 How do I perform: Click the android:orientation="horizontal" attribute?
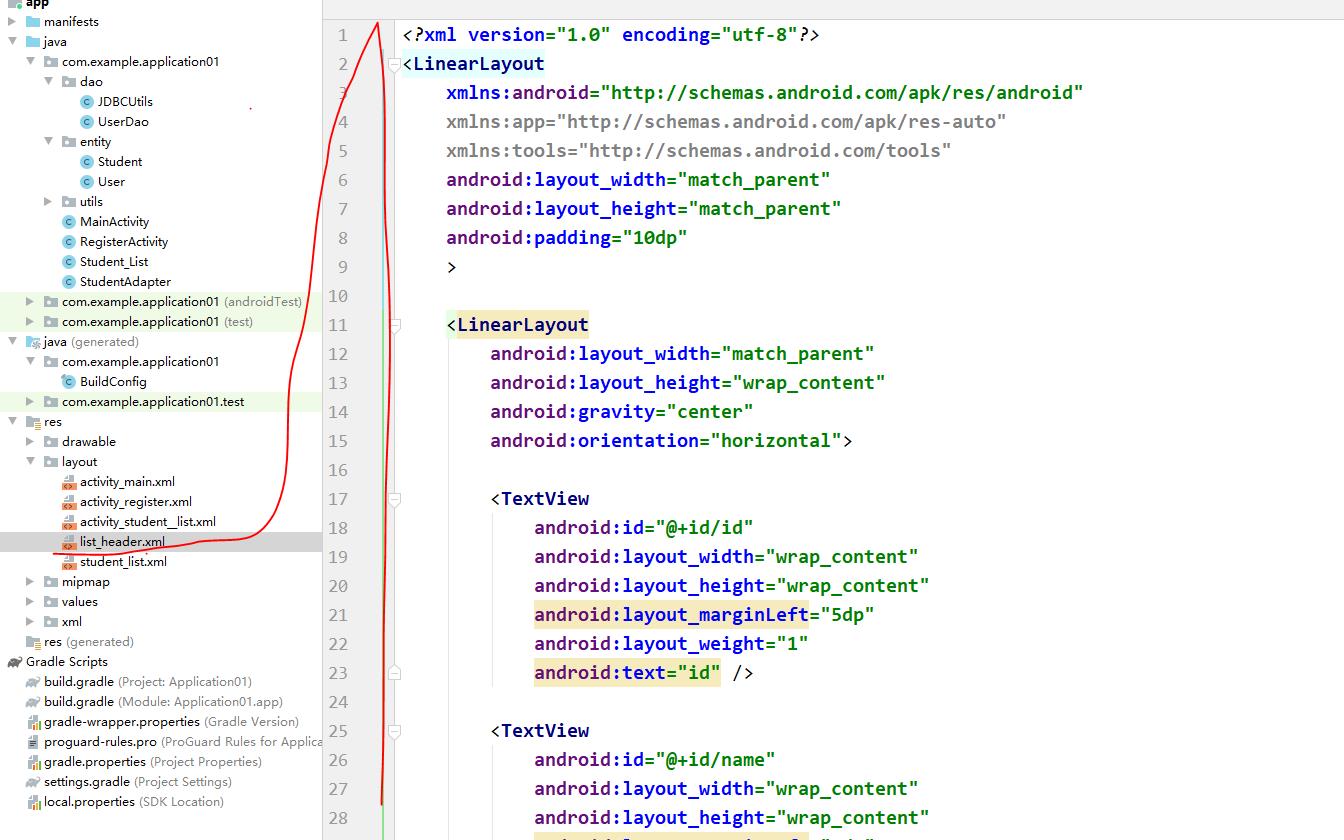pyautogui.click(x=665, y=441)
